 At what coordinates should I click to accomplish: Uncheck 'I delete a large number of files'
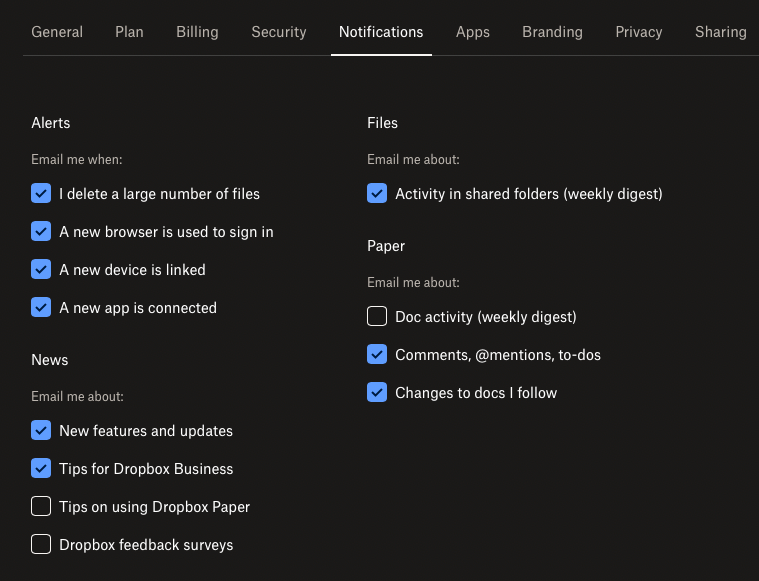point(41,194)
